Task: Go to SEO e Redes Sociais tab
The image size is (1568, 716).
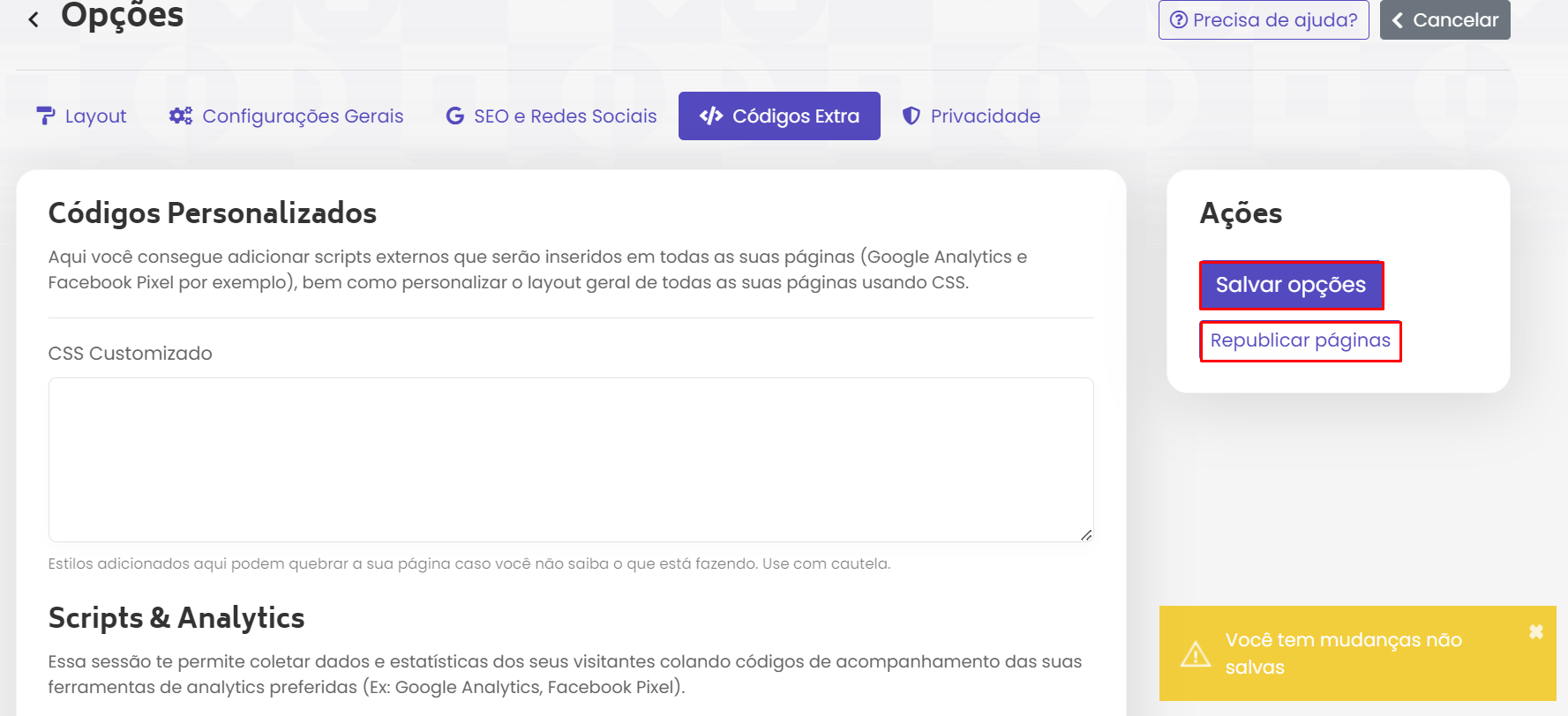Action: [x=565, y=116]
